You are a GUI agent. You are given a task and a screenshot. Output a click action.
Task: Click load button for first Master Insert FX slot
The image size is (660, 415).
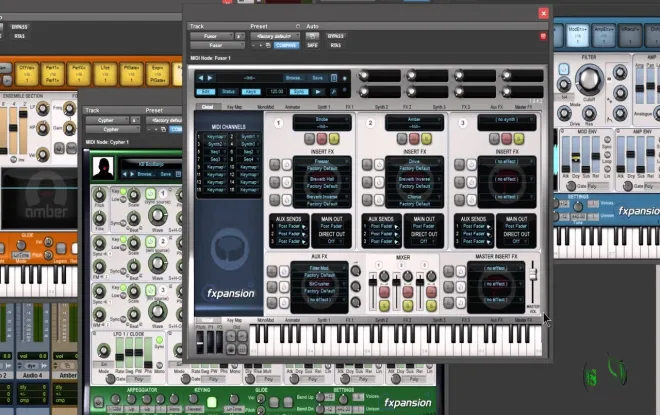pyautogui.click(x=449, y=271)
